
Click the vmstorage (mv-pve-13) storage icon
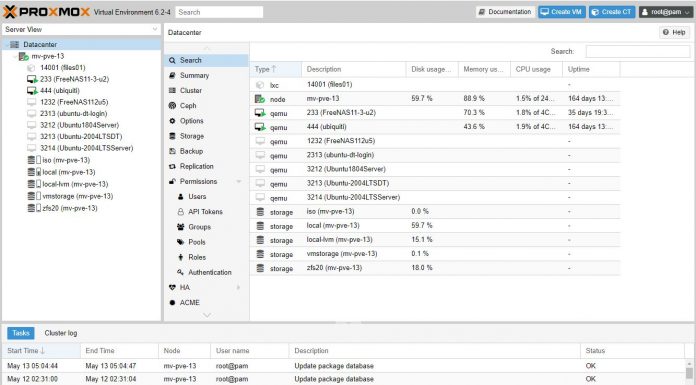[x=34, y=196]
